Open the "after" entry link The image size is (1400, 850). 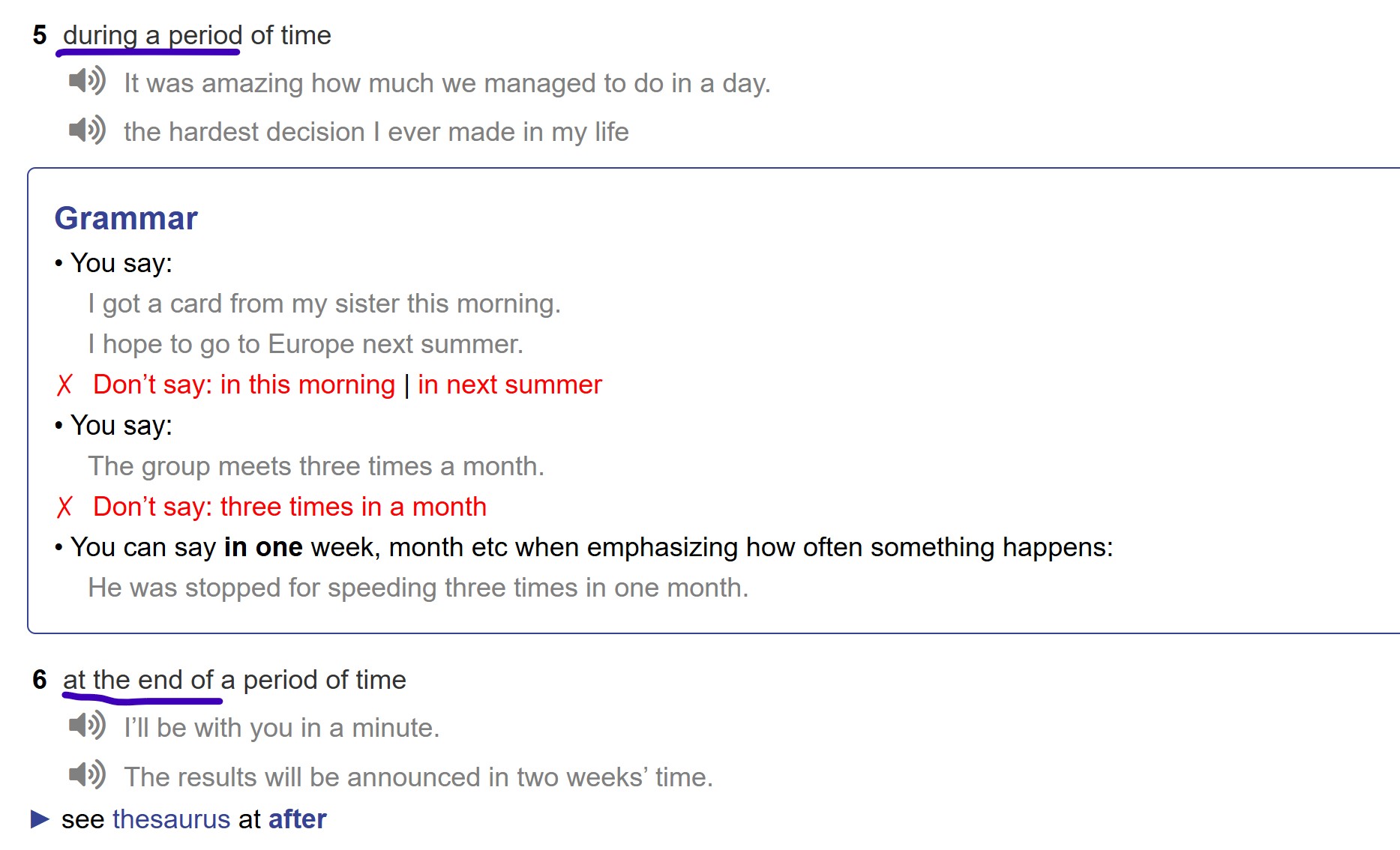(298, 819)
